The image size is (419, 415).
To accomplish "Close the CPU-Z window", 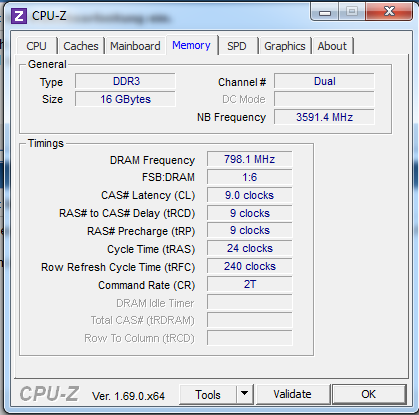I will click(389, 12).
